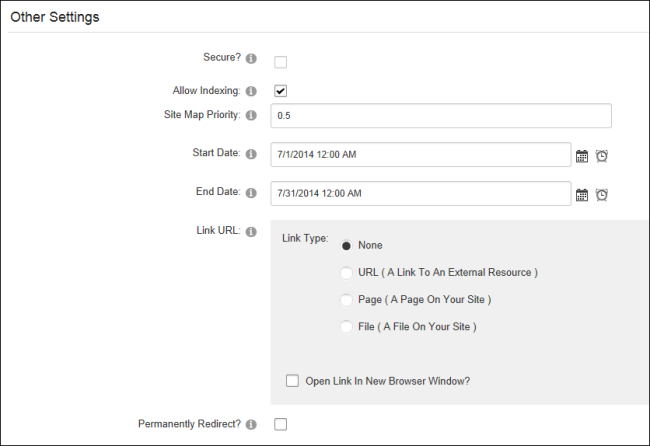650x446 pixels.
Task: Enable the Permanently Redirect checkbox
Action: coord(281,424)
